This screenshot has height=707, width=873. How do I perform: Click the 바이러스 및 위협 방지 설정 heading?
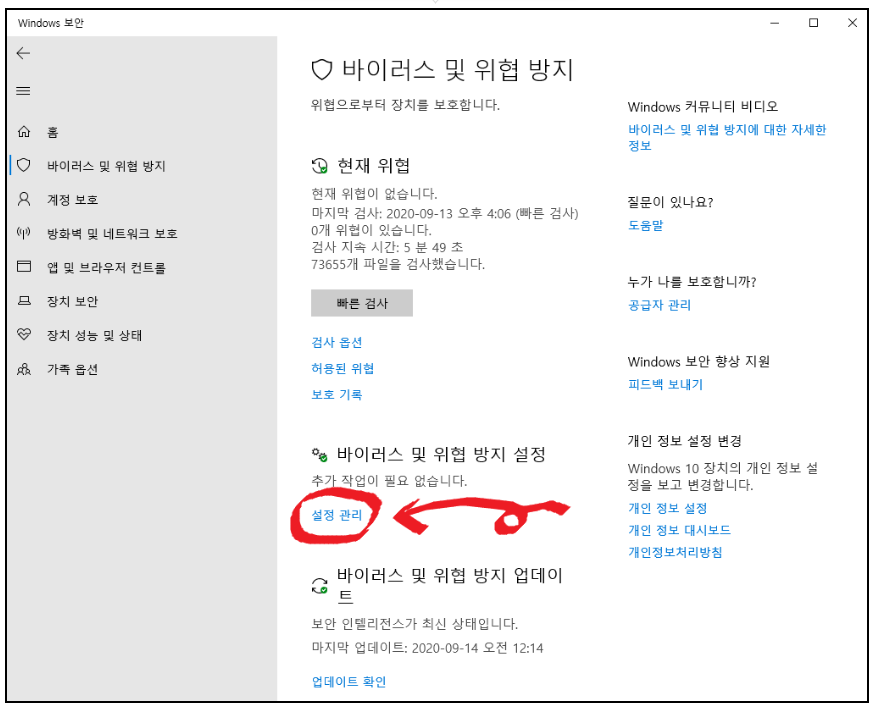442,455
